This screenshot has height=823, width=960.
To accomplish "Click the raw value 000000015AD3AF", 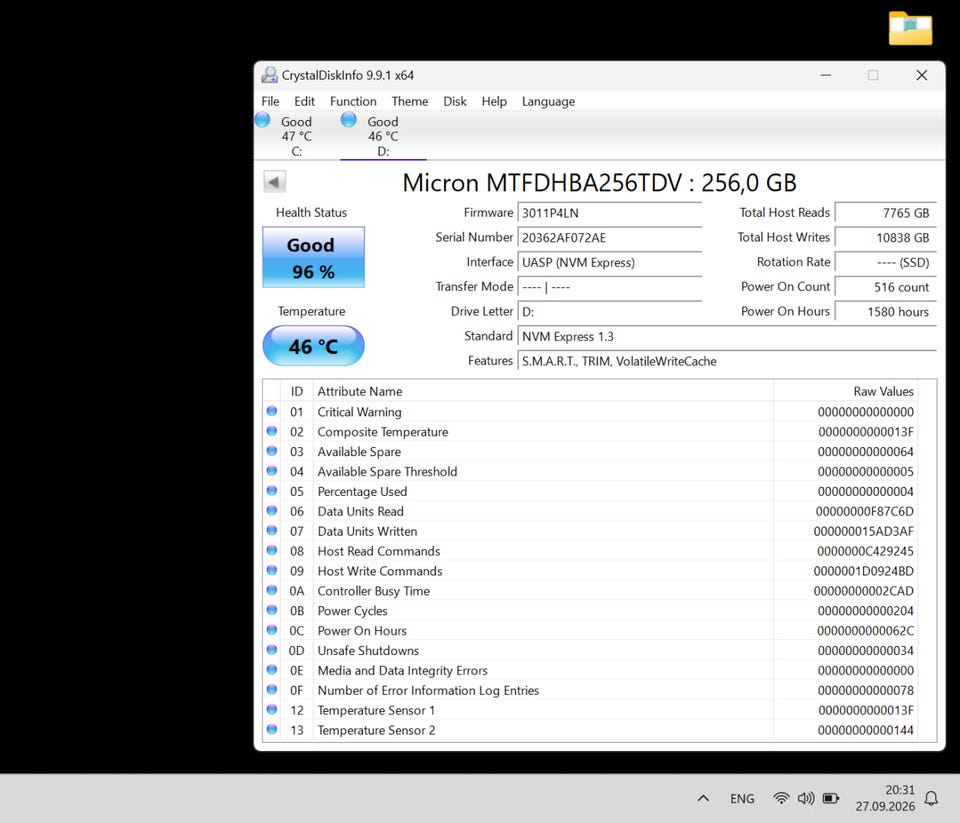I will click(x=863, y=531).
